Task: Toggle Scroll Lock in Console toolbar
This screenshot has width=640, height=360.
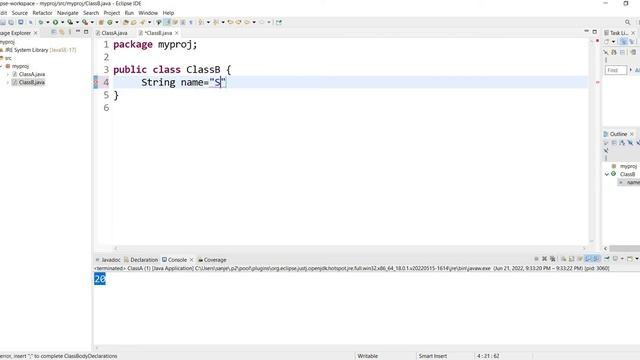Action: click(x=572, y=259)
